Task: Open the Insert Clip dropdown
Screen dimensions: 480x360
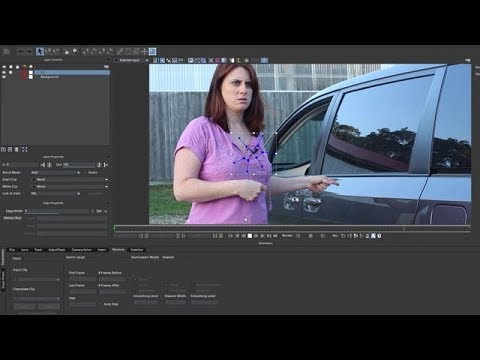Action: coord(70,179)
